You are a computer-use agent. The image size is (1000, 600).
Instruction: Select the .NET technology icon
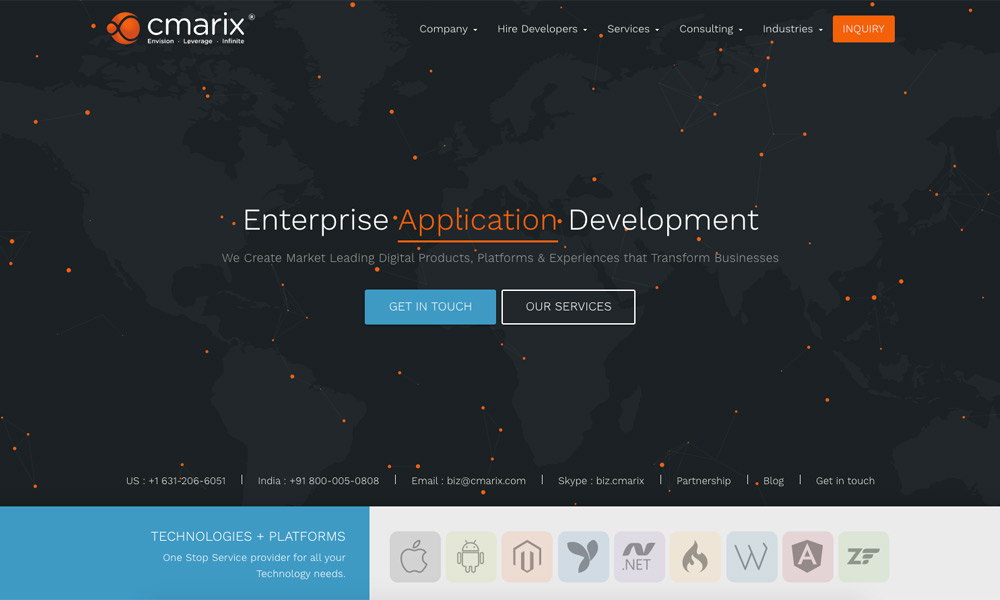639,557
